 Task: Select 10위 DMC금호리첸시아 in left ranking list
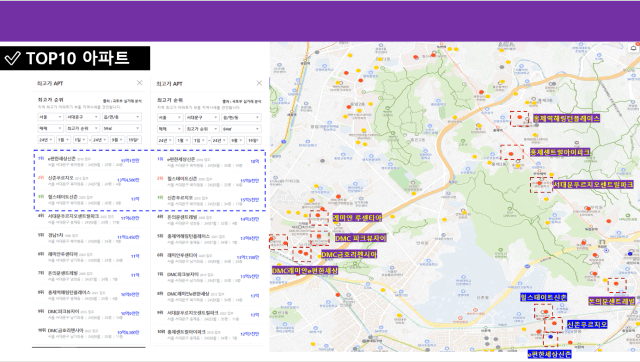[89, 333]
